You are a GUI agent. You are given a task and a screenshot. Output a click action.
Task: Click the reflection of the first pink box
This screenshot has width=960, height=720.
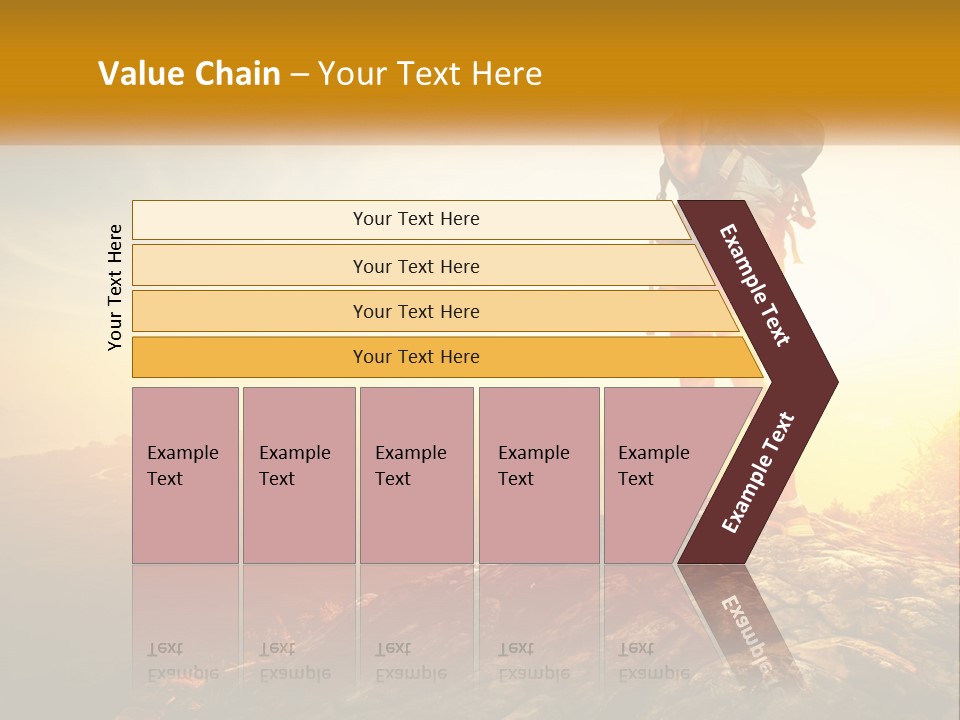coord(186,624)
